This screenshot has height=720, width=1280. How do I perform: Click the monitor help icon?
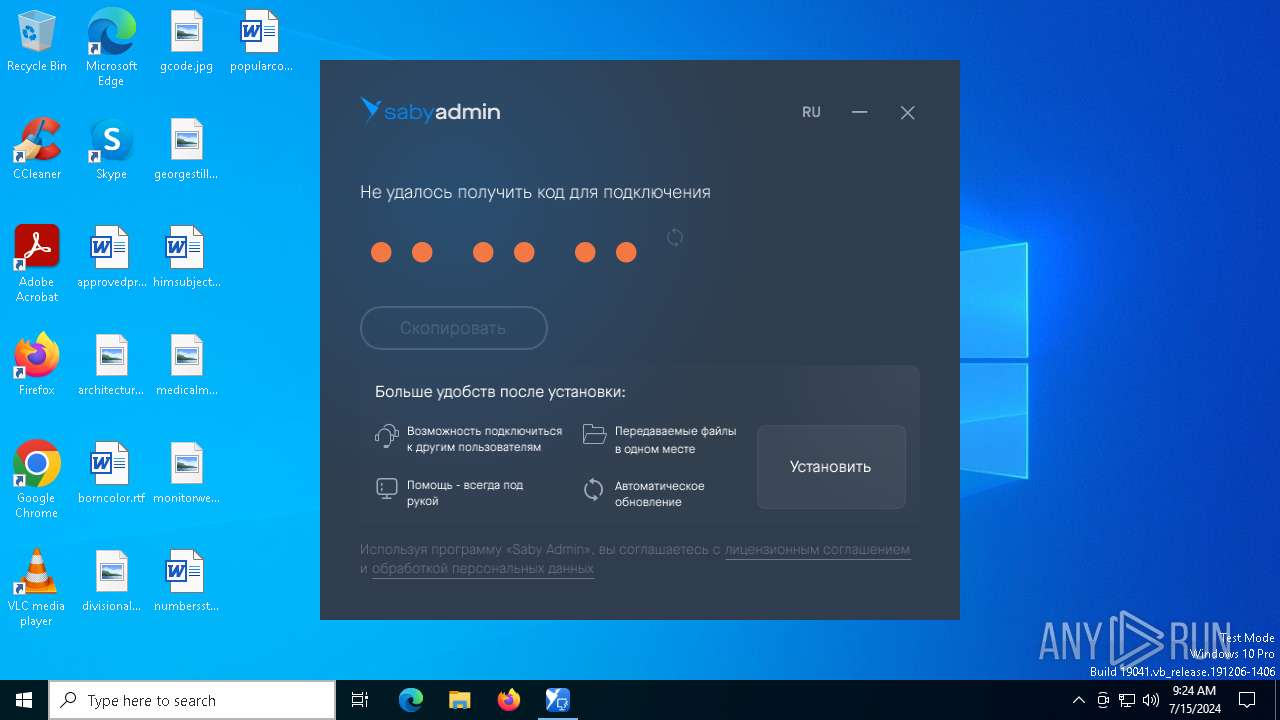(386, 489)
